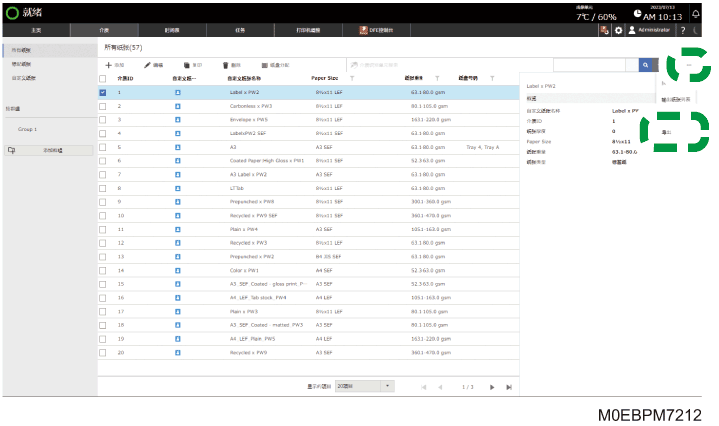Go to the first page arrow
The width and height of the screenshot is (719, 426).
[x=424, y=387]
